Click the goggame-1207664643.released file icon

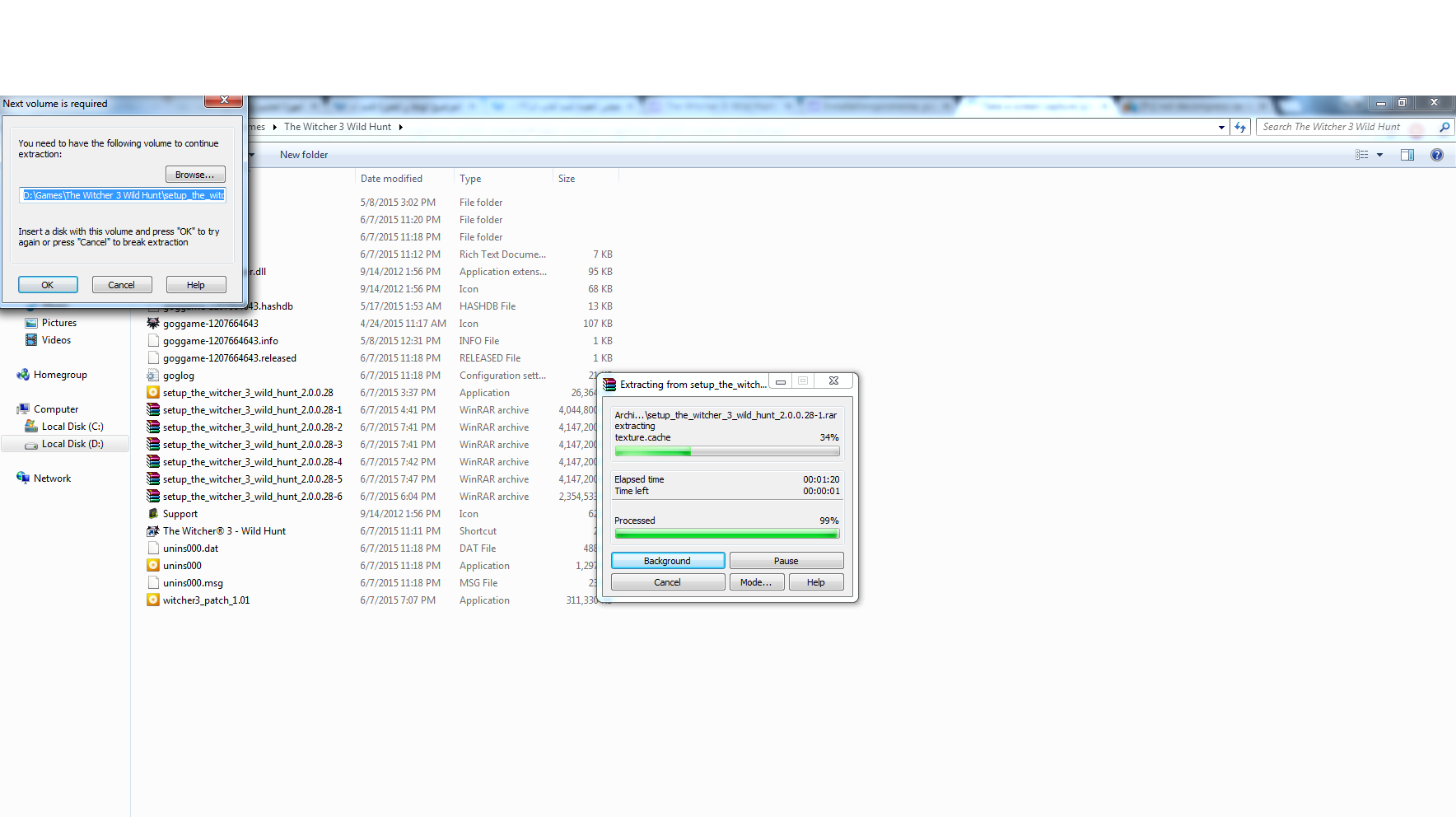(153, 358)
